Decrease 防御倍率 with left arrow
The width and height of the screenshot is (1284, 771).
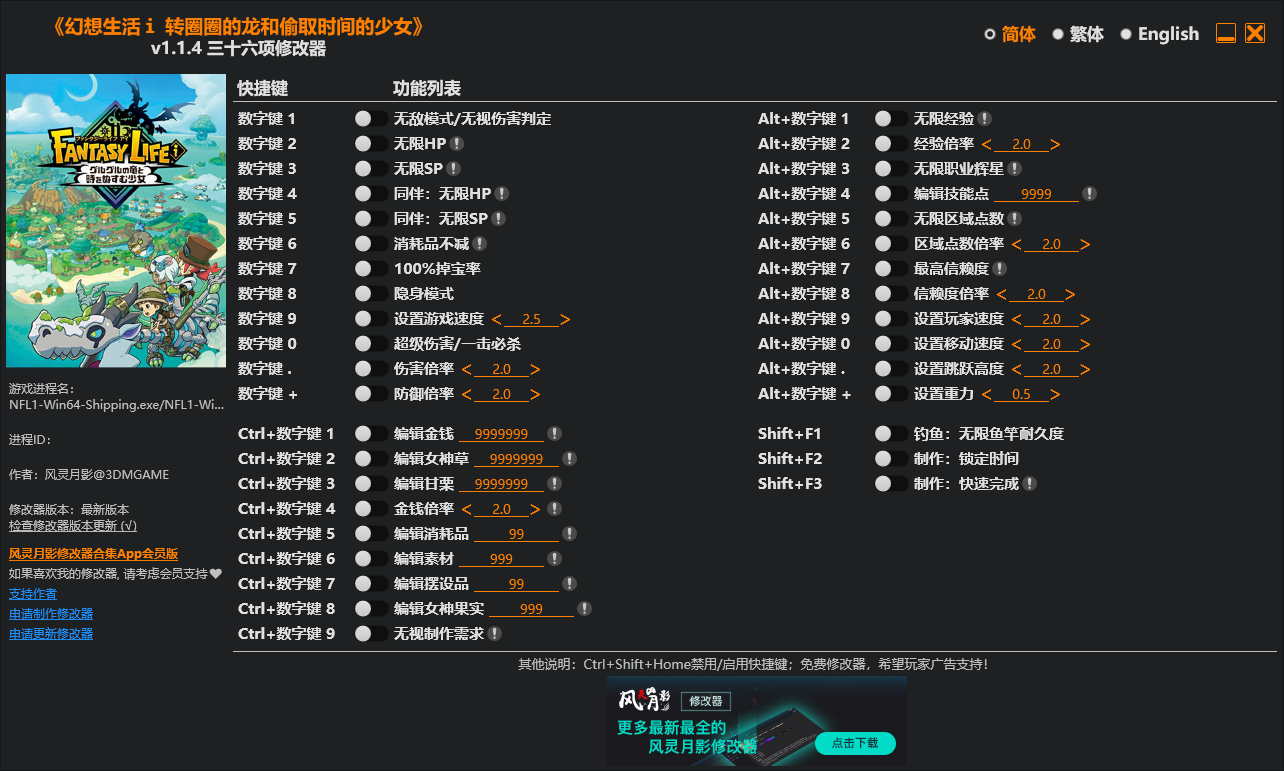pos(466,395)
